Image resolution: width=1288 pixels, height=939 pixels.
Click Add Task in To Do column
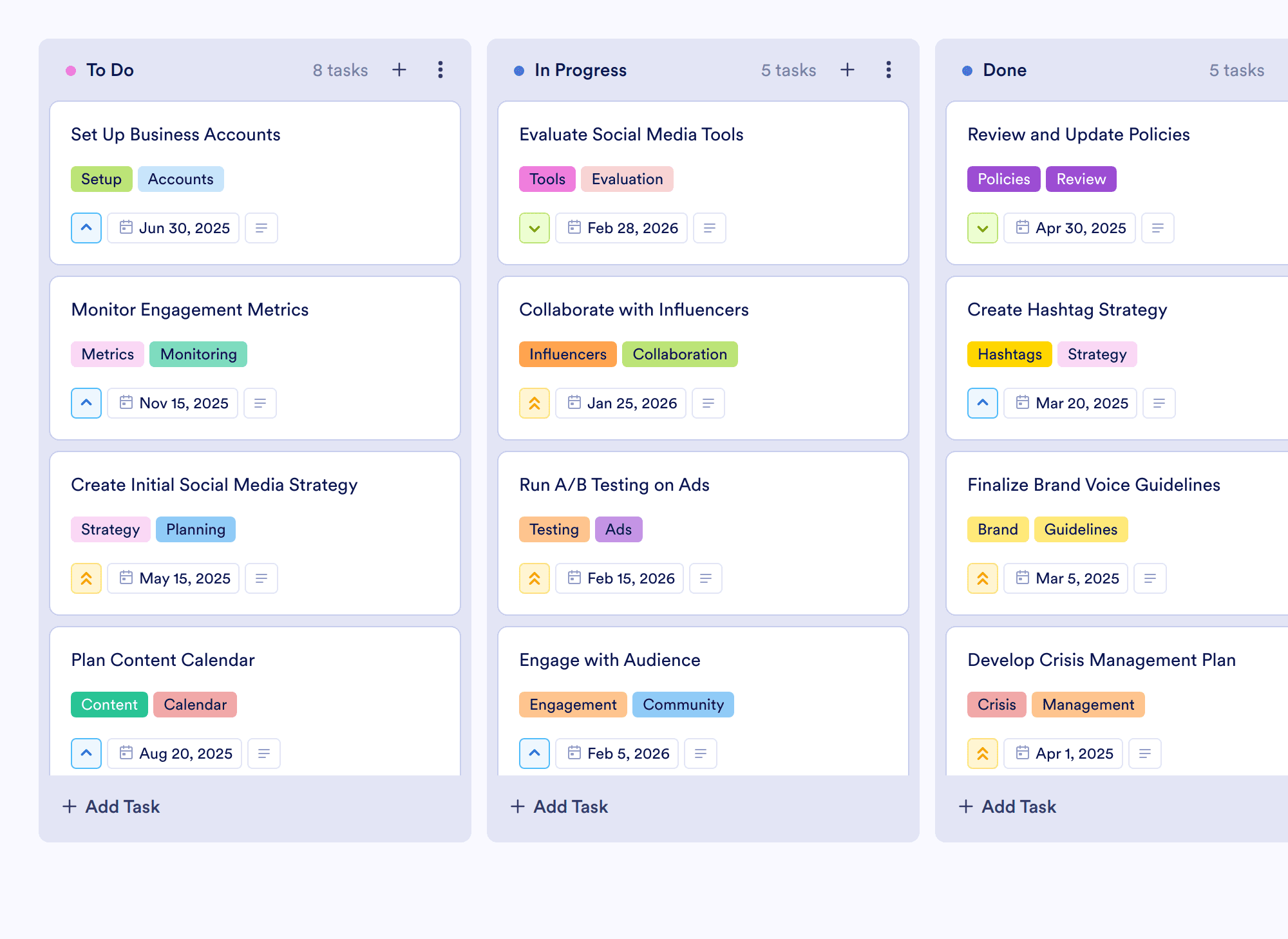click(x=111, y=806)
